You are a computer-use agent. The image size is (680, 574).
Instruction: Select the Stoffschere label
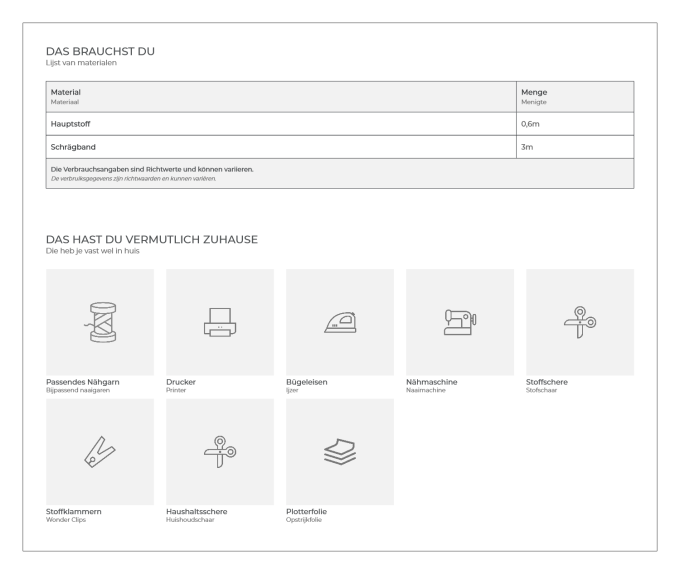546,382
